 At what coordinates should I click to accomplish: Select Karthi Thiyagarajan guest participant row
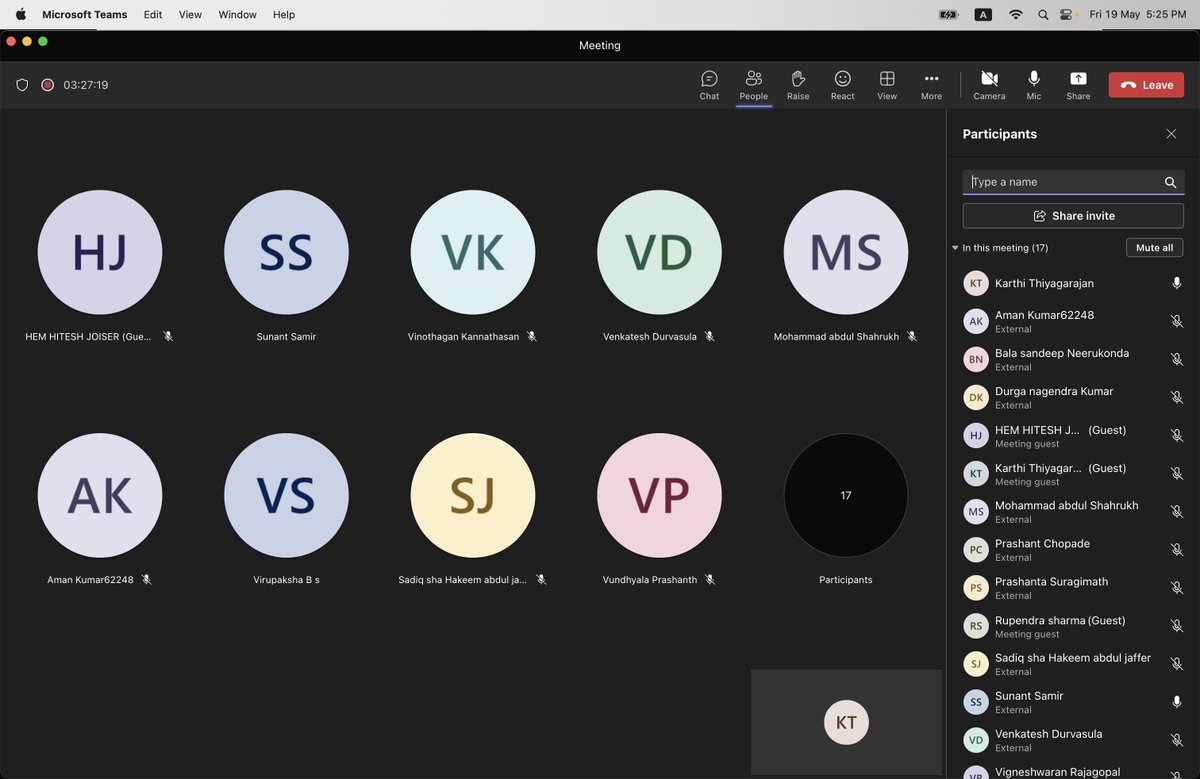1073,474
